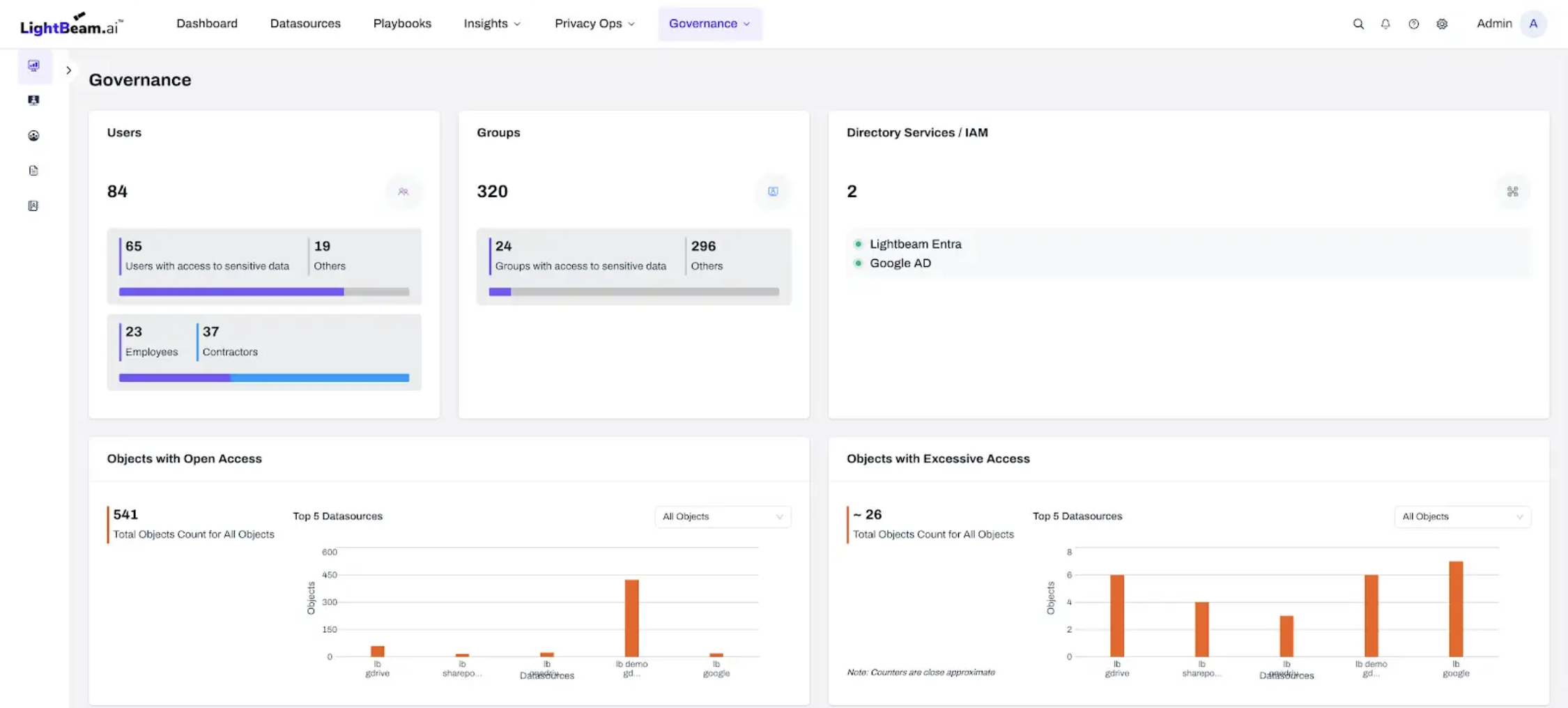Click the lb demo bar in Open Access chart
Image resolution: width=1568 pixels, height=708 pixels.
[x=631, y=617]
